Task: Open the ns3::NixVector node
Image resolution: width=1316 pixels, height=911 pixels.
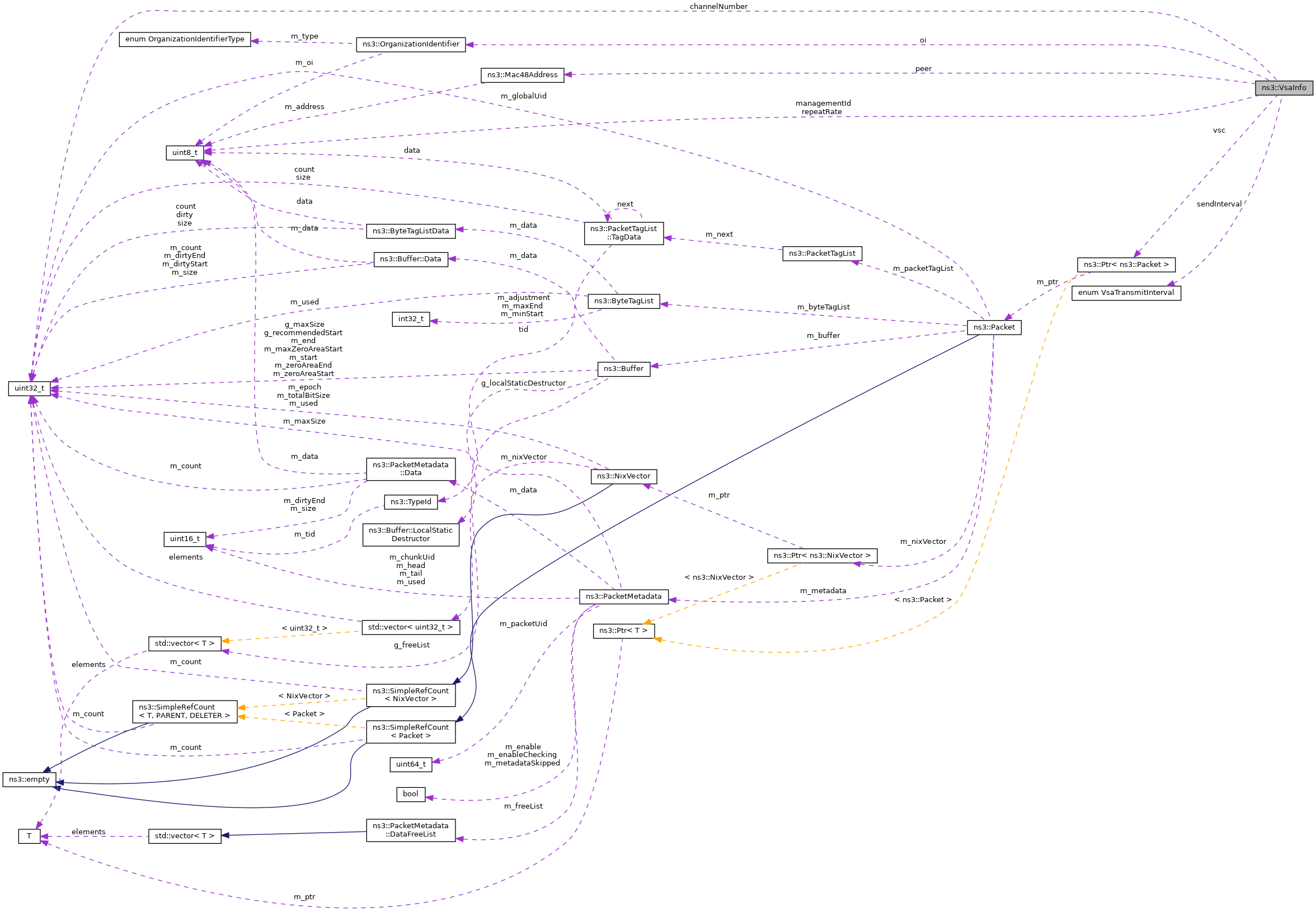Action: (x=623, y=477)
